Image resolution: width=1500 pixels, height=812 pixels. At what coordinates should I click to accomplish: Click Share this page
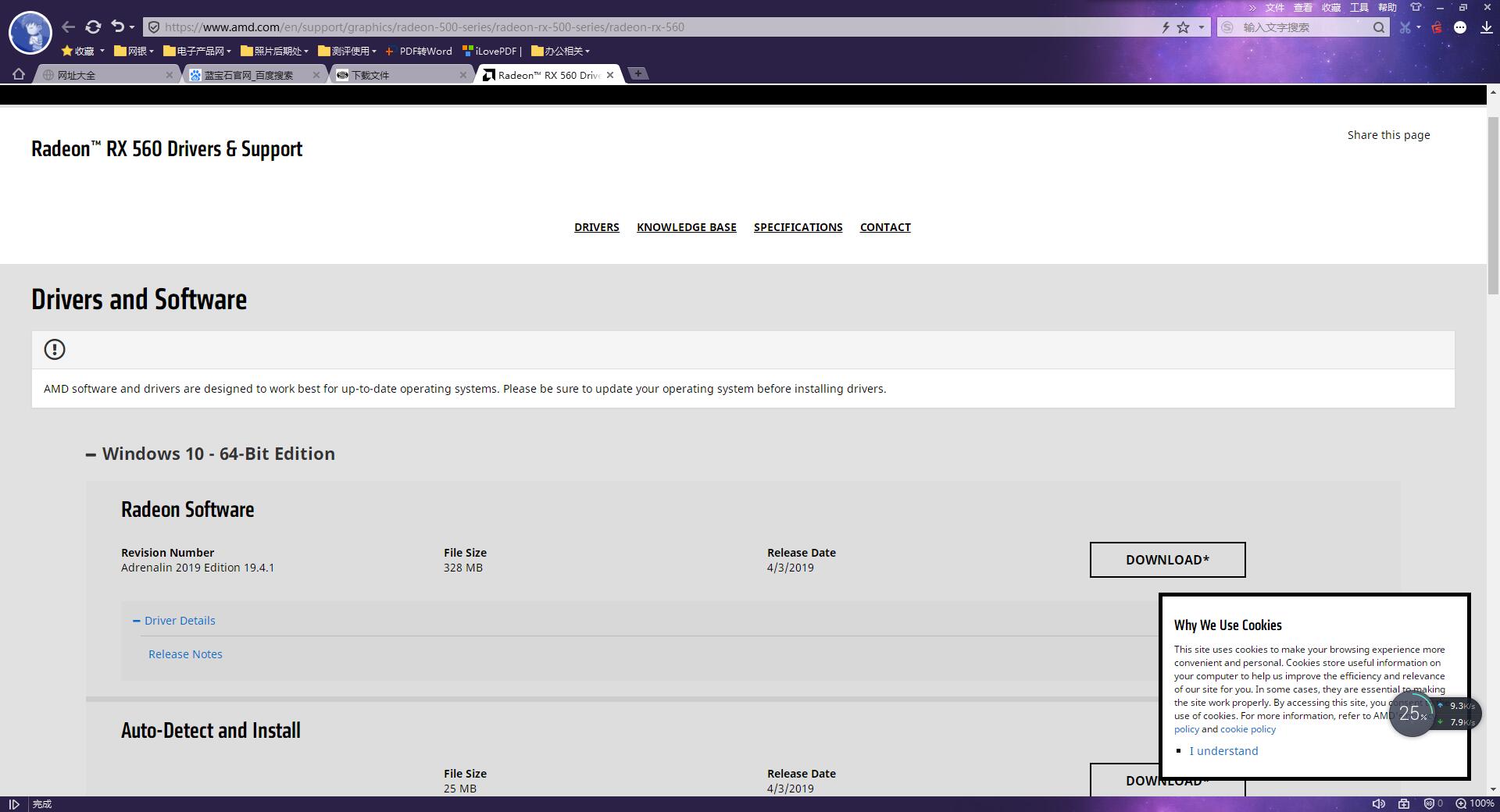point(1388,135)
